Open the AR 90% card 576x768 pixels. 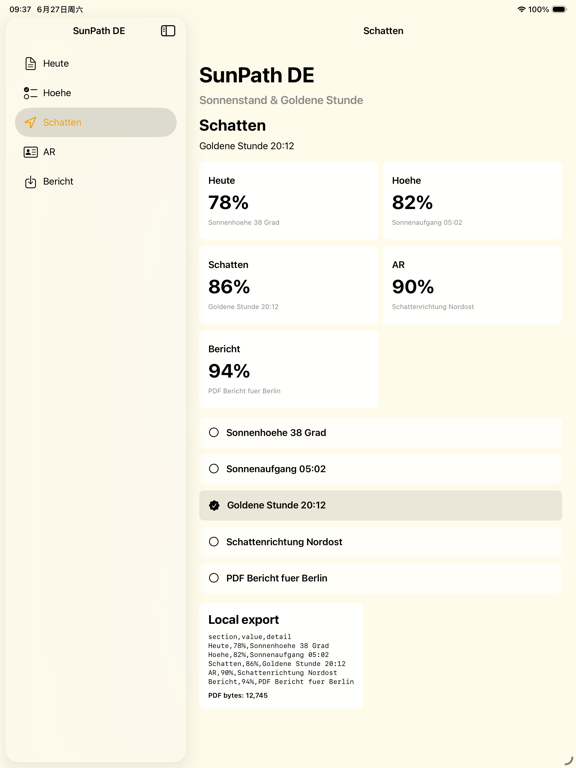[473, 285]
